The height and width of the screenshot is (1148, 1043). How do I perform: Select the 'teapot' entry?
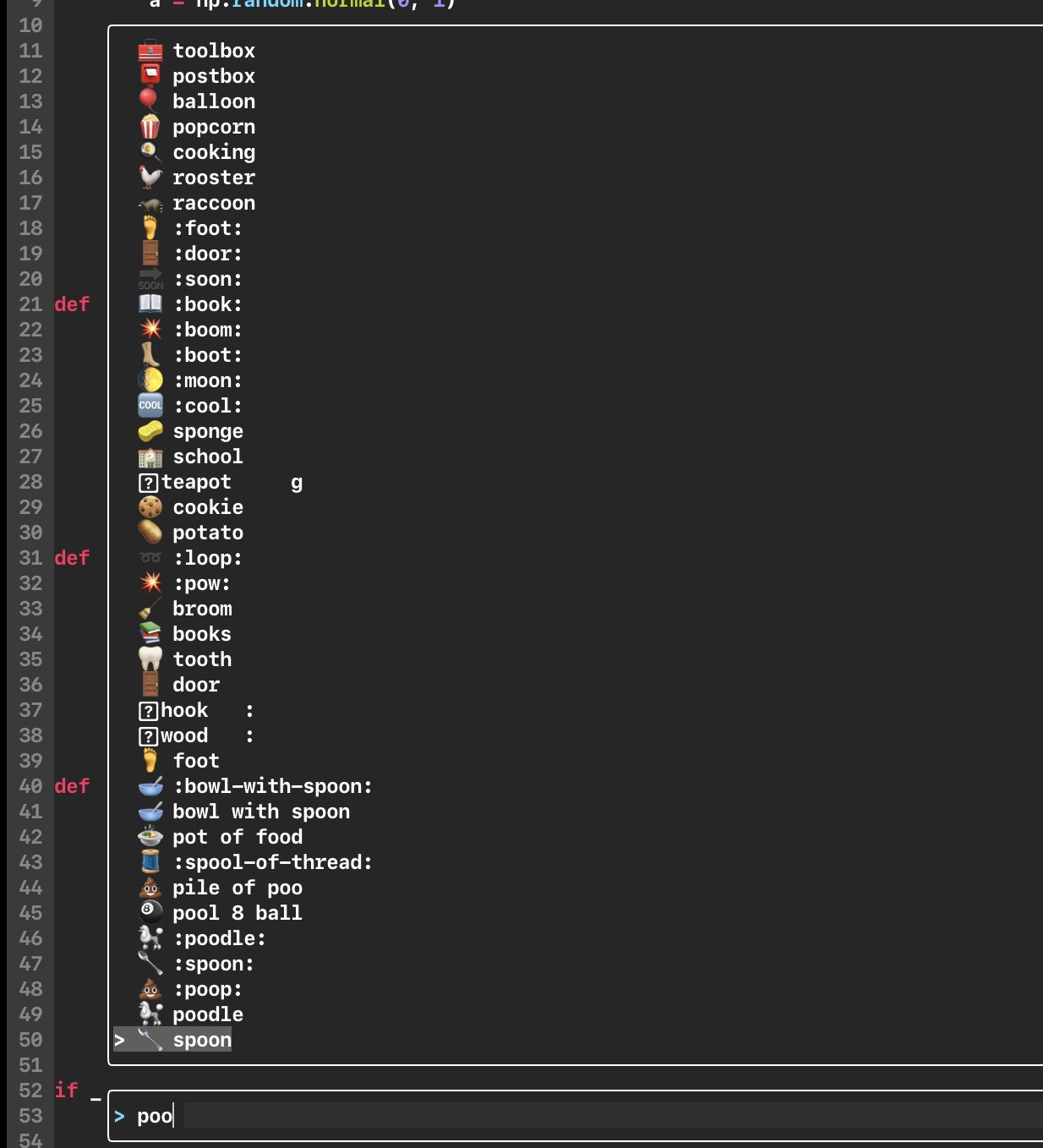click(196, 482)
